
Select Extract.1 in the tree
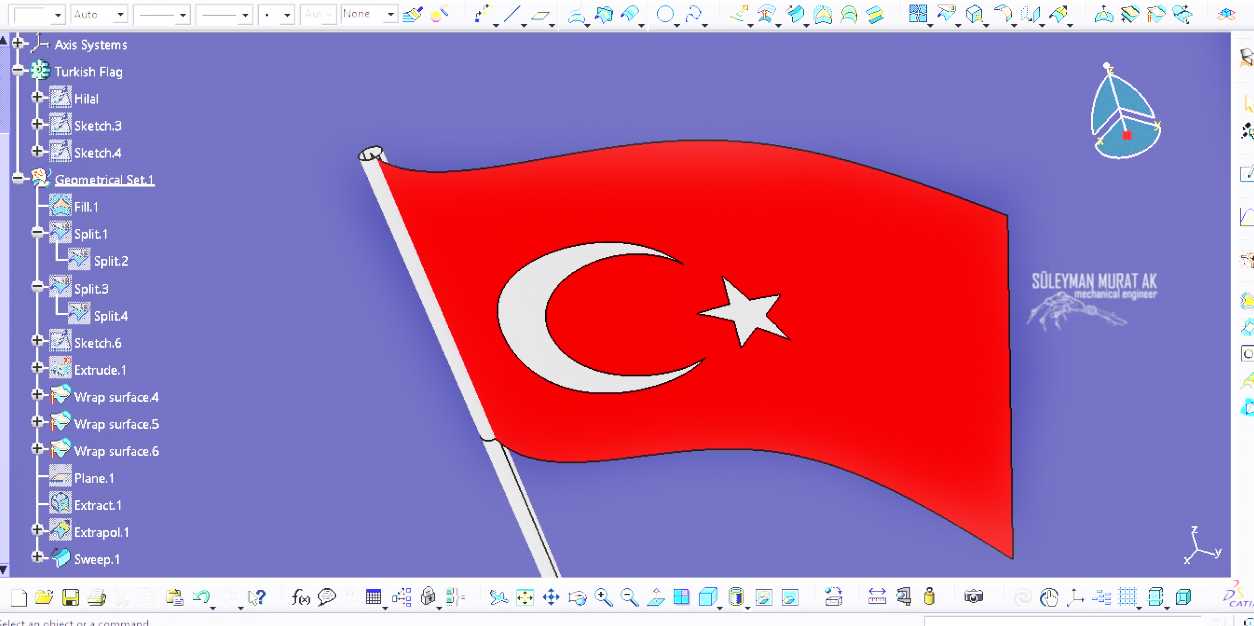click(98, 505)
